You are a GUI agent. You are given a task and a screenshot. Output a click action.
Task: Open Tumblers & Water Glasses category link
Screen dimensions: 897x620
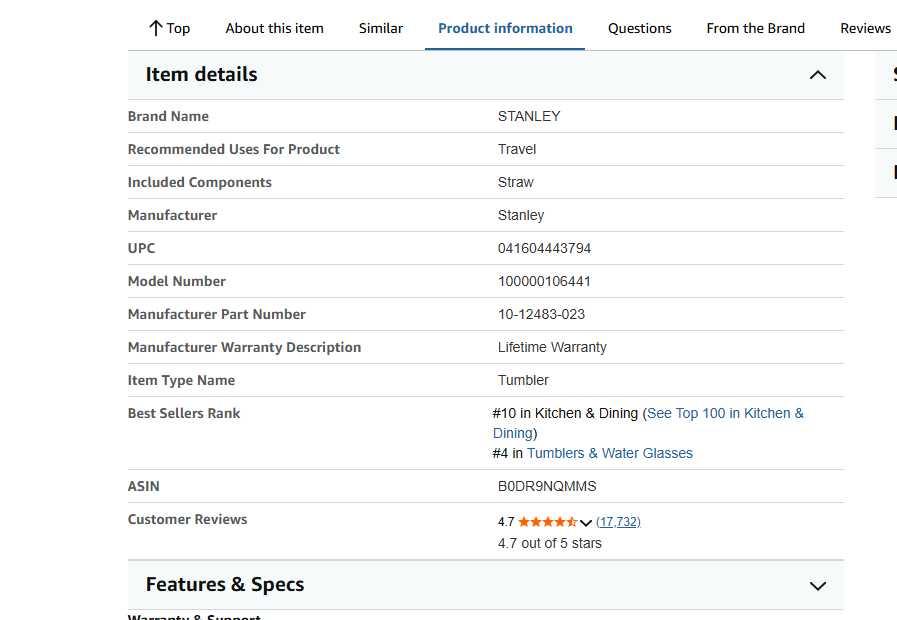click(x=610, y=453)
